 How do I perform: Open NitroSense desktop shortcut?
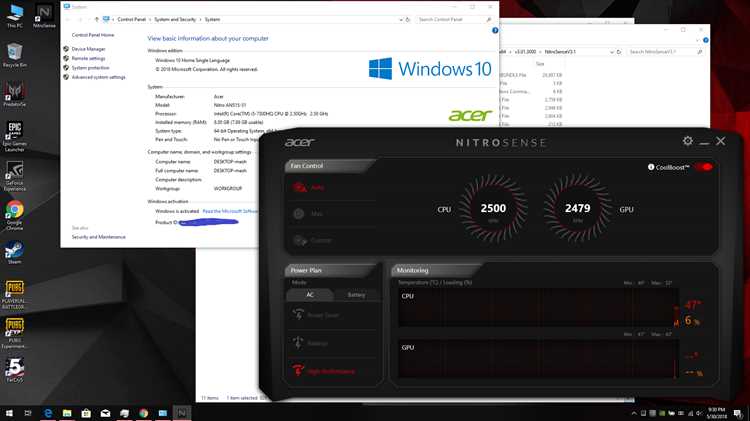click(44, 16)
